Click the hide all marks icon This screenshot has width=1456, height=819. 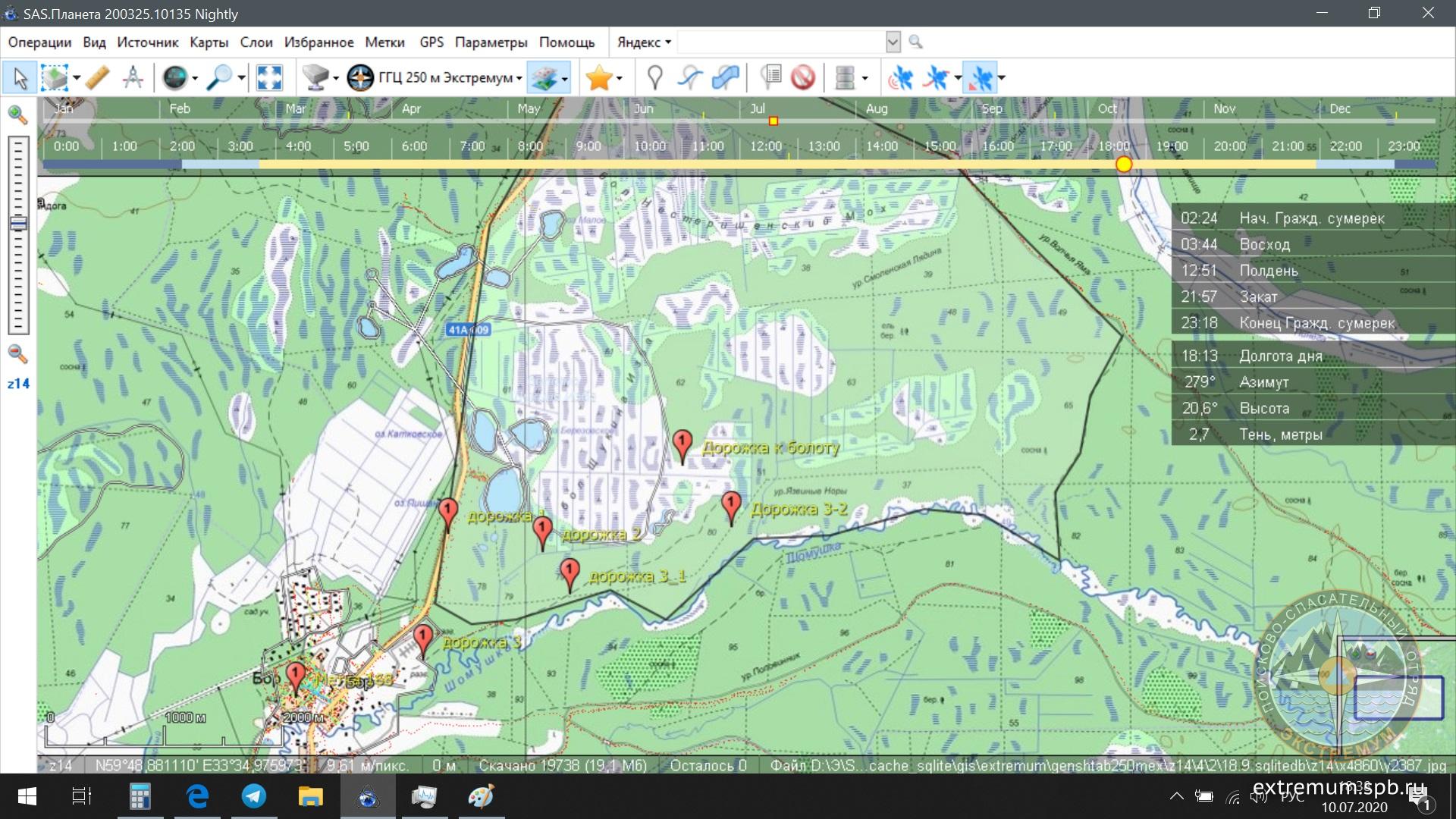click(x=802, y=77)
